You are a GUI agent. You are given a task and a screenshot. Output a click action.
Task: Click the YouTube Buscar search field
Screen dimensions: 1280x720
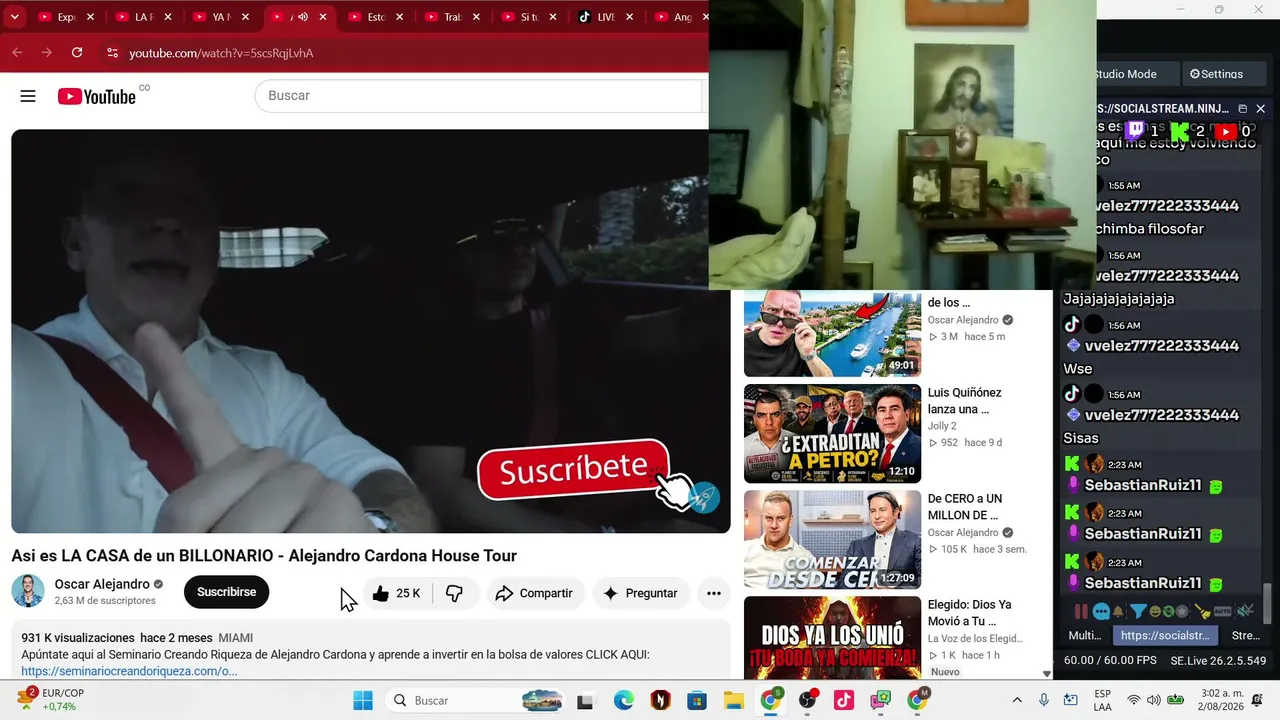(480, 96)
